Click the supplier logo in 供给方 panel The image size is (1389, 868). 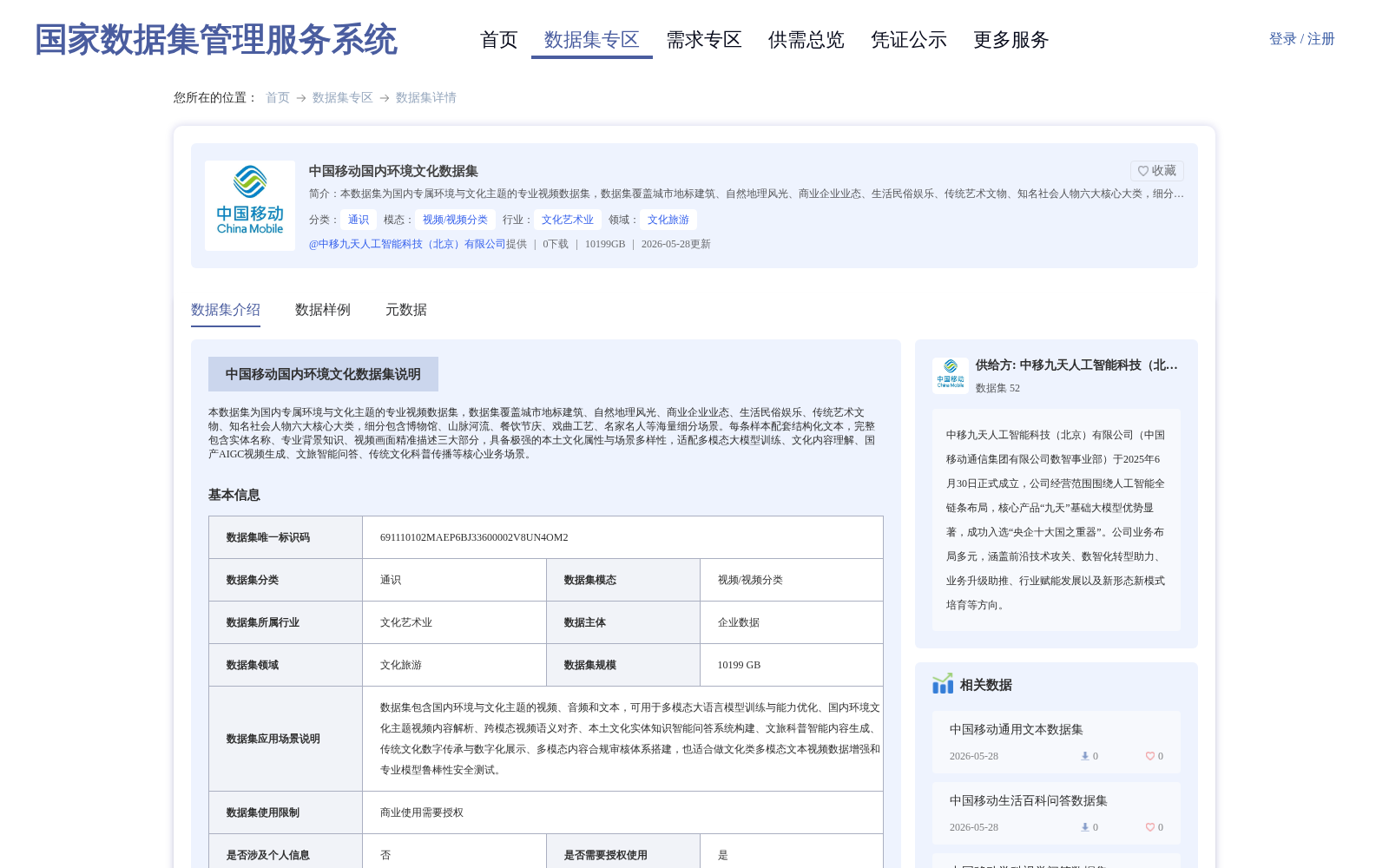tap(951, 376)
